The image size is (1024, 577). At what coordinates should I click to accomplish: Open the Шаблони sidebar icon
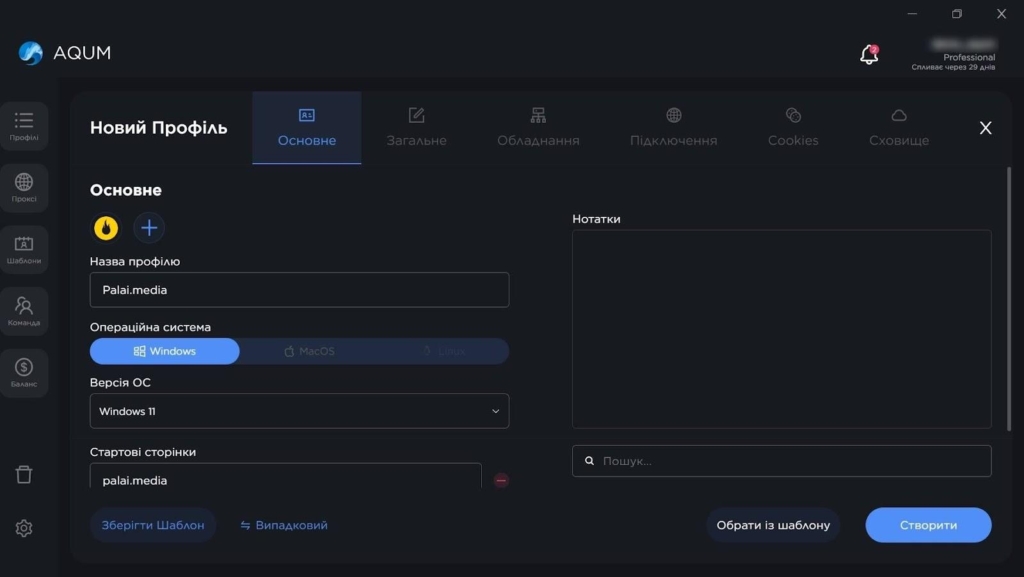pyautogui.click(x=24, y=249)
